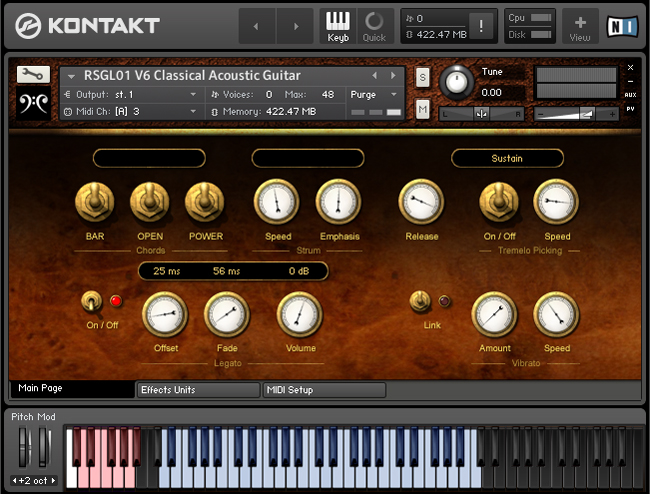Click the Tune knob
Screen dimensions: 650x494
[456, 82]
